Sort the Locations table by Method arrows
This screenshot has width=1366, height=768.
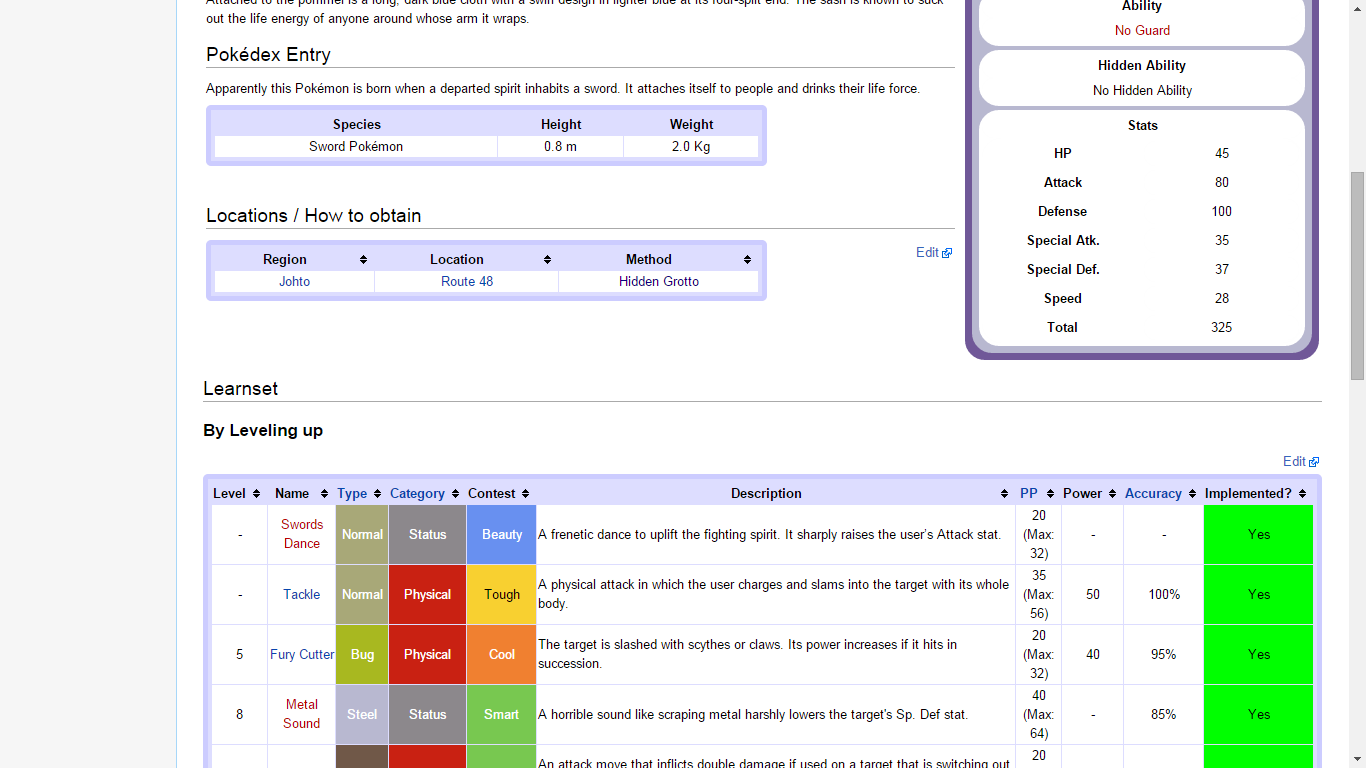tap(747, 260)
